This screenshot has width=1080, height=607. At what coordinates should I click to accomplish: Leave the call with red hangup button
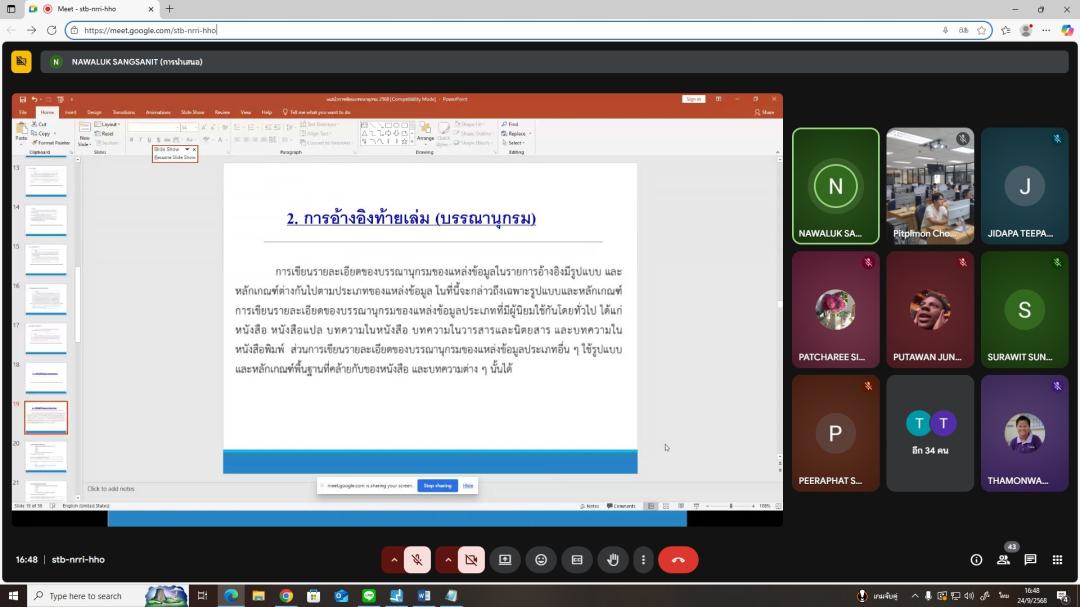pyautogui.click(x=678, y=560)
